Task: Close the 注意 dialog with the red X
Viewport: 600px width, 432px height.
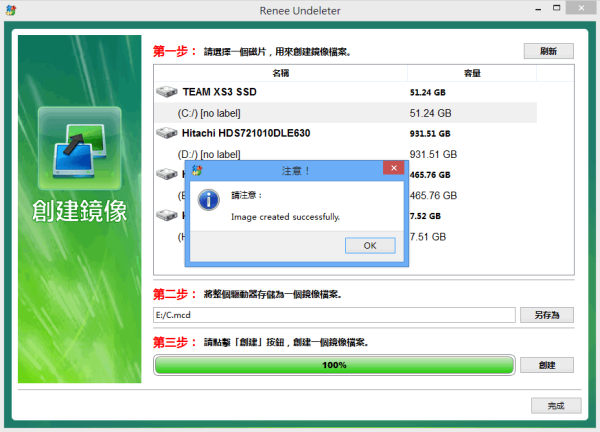Action: click(x=393, y=168)
